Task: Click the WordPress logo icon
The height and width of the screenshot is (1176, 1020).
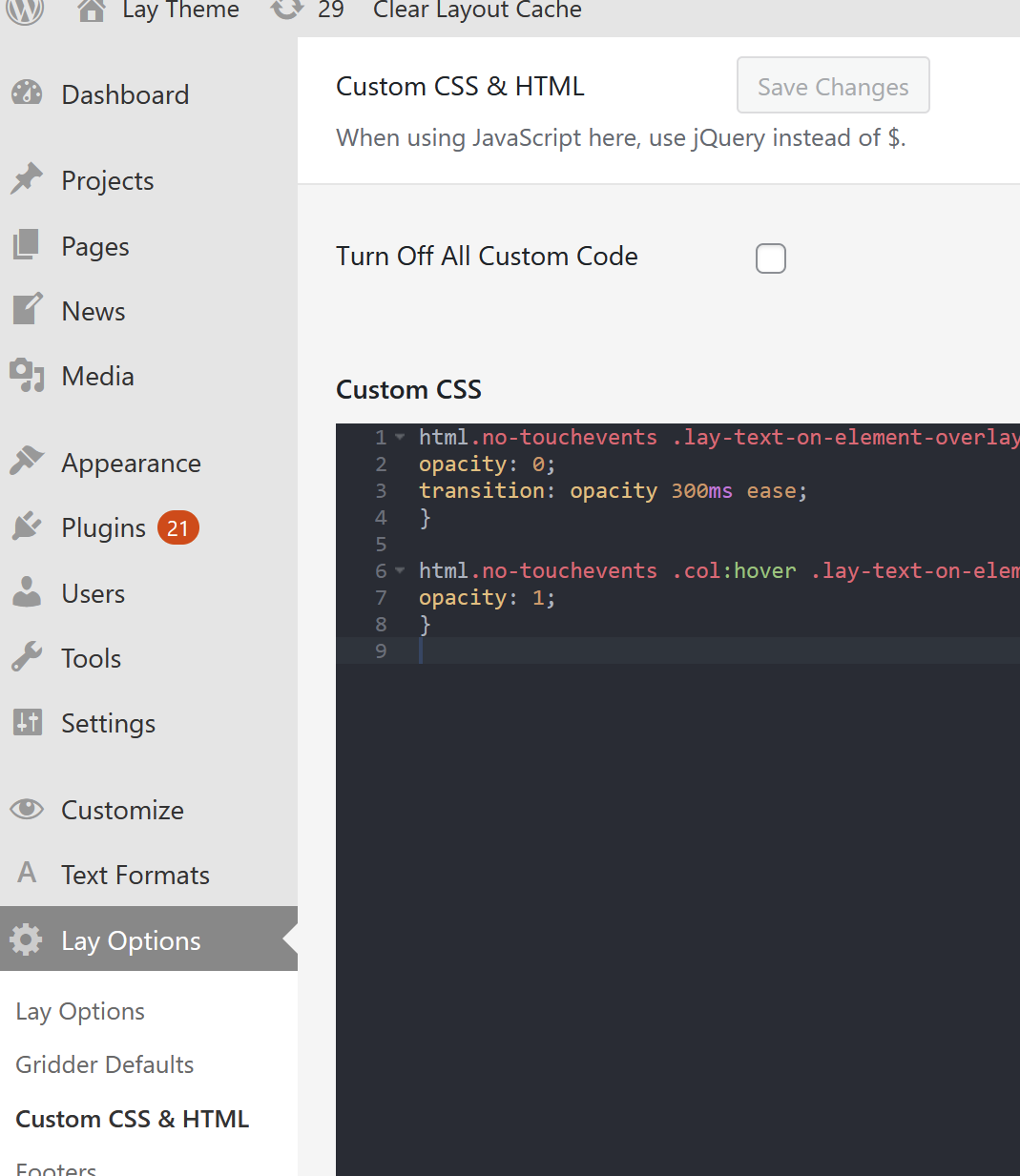Action: (26, 10)
